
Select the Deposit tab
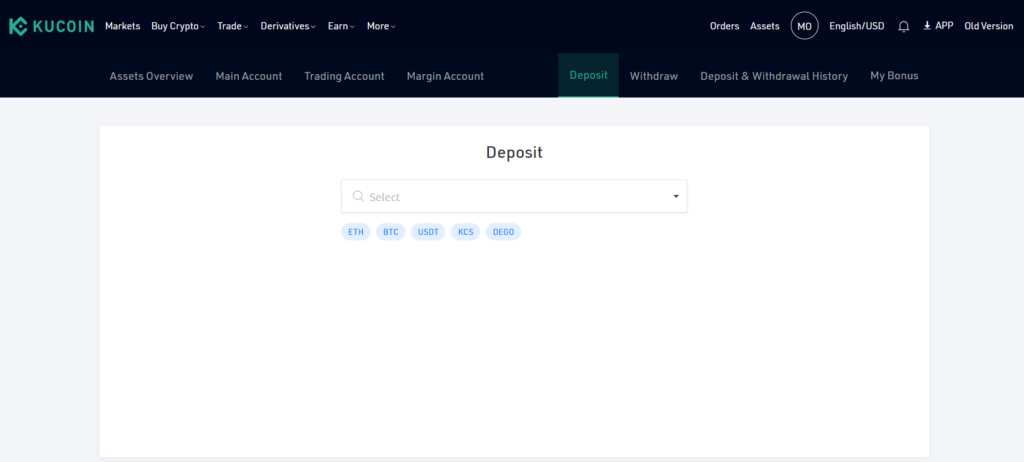click(588, 75)
